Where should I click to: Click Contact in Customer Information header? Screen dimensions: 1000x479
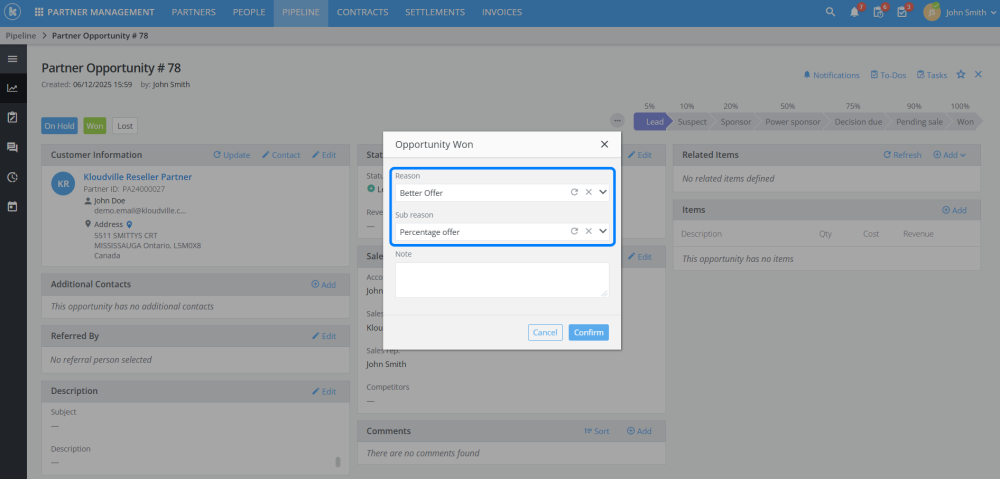[281, 155]
